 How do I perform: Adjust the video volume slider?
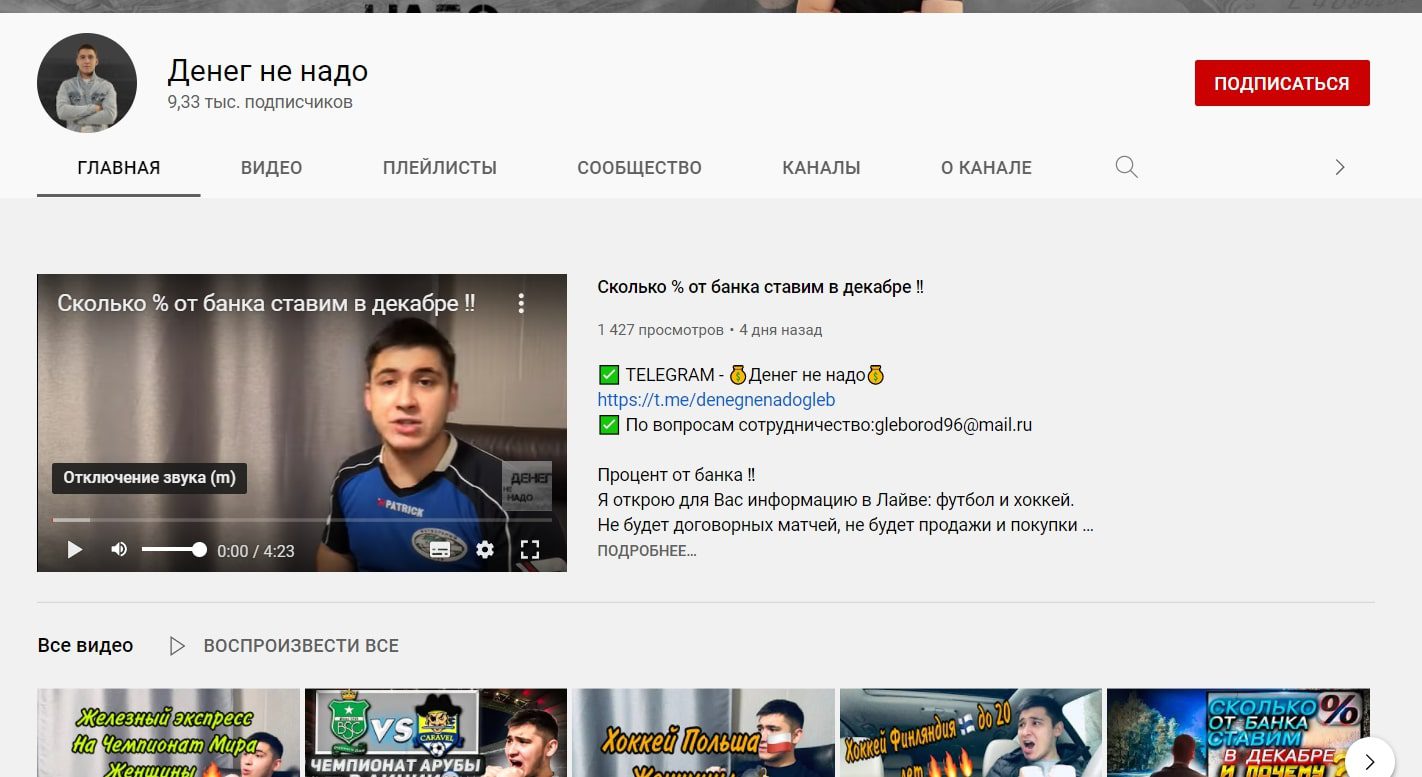173,549
